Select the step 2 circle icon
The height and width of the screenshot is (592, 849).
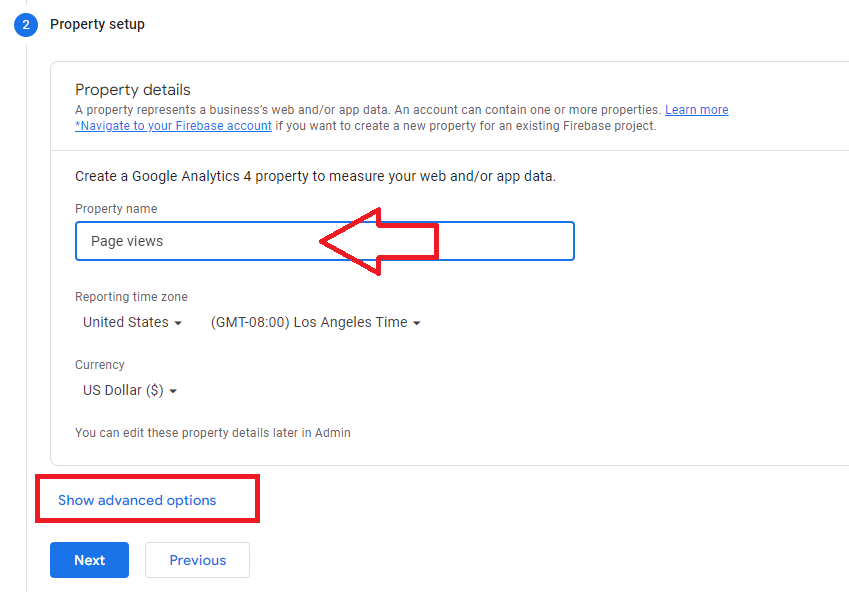click(x=26, y=25)
